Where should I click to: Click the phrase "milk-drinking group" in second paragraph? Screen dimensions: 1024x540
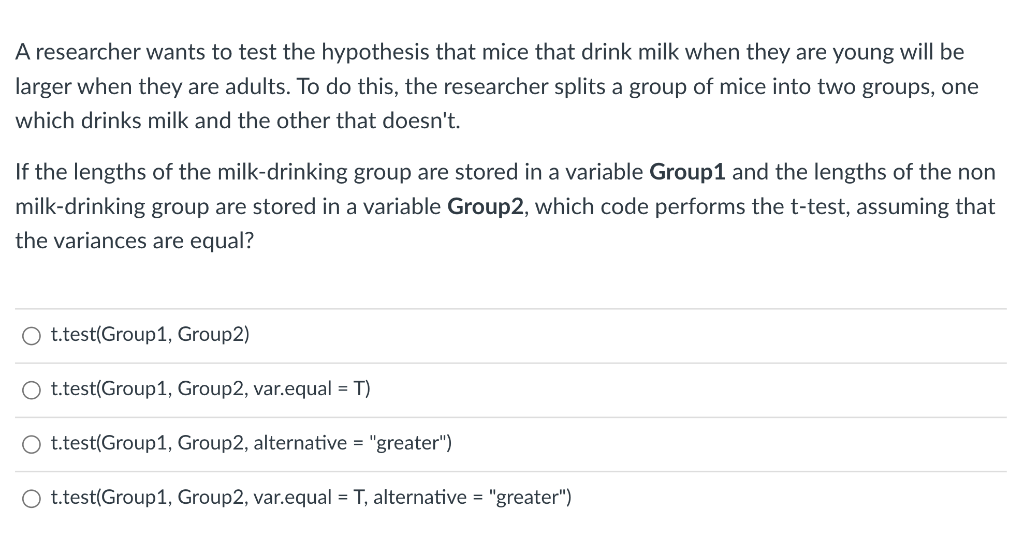281,172
